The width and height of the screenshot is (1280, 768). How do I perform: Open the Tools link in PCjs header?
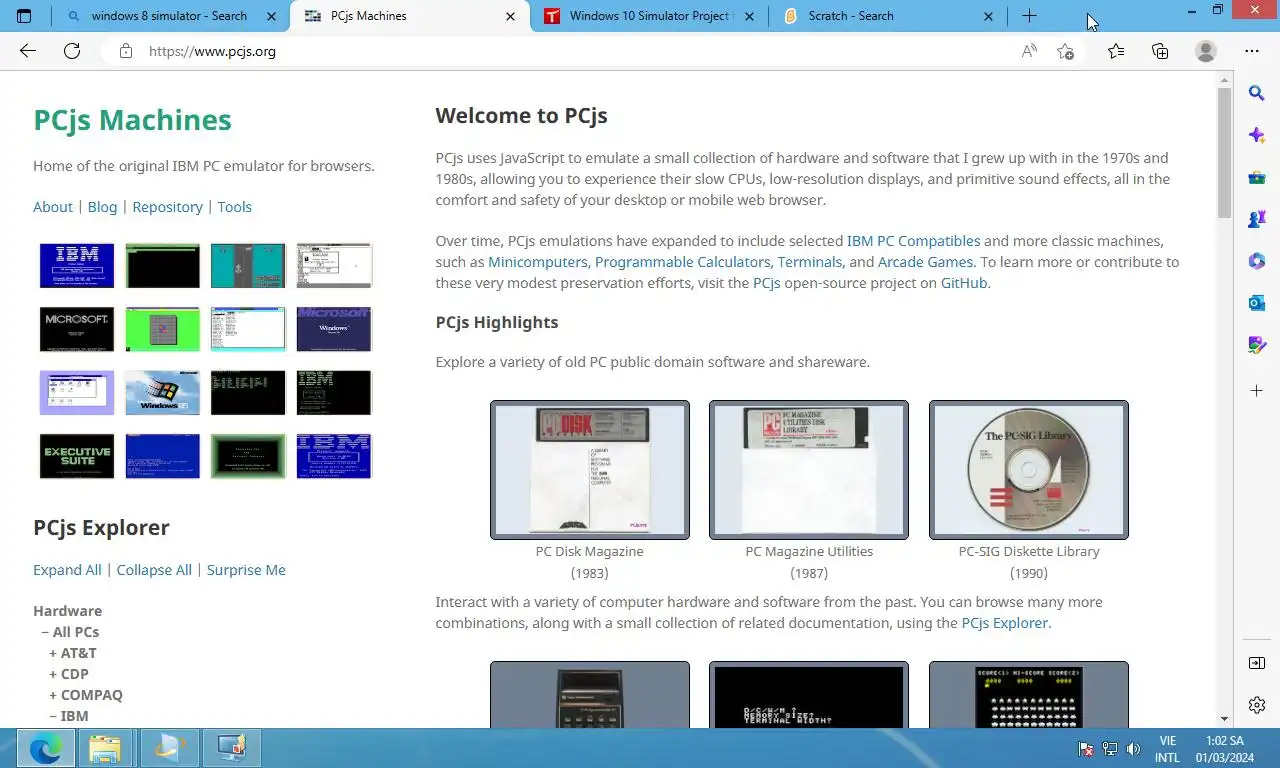click(235, 207)
